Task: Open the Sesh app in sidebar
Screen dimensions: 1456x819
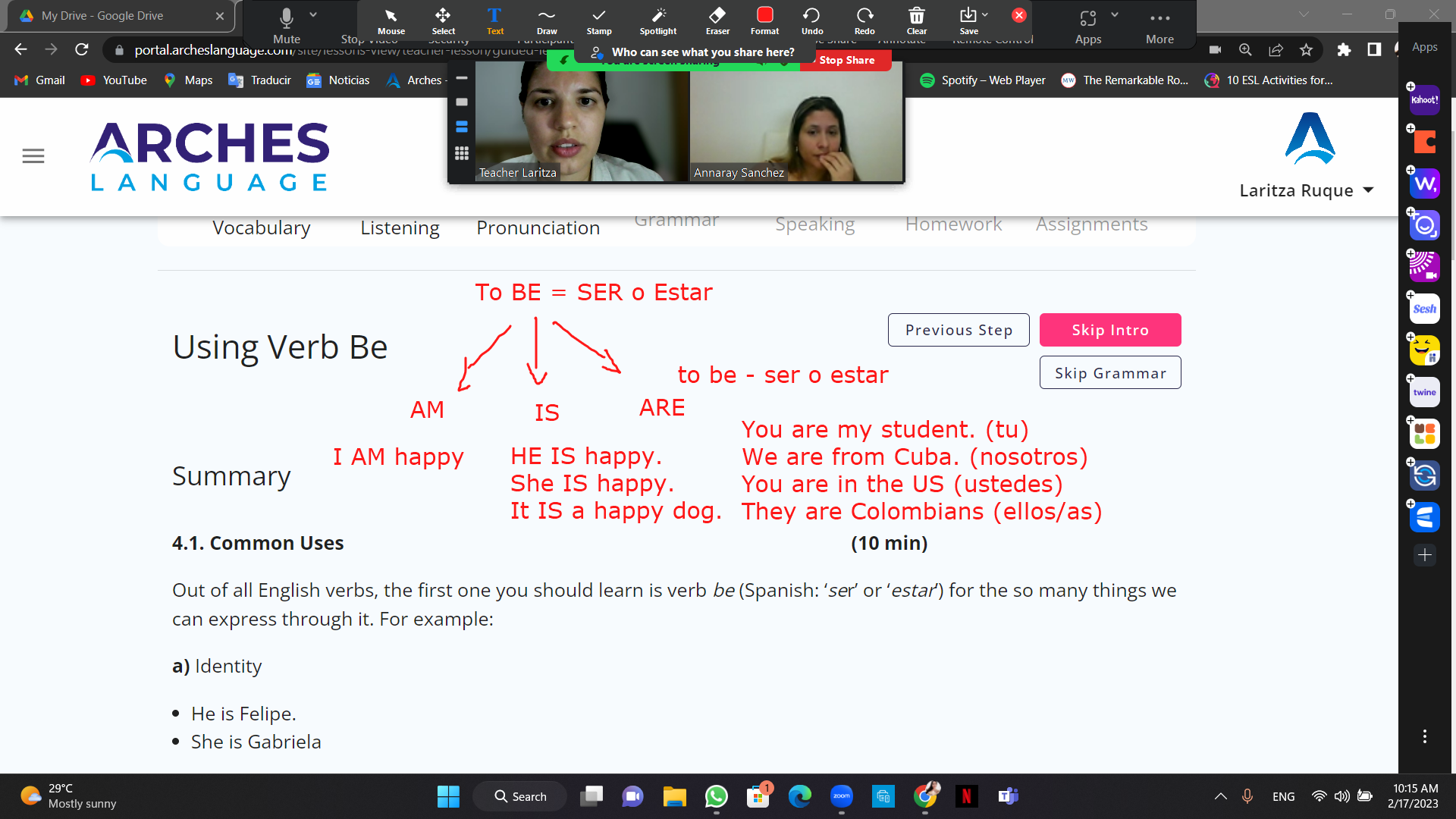Action: [x=1424, y=309]
